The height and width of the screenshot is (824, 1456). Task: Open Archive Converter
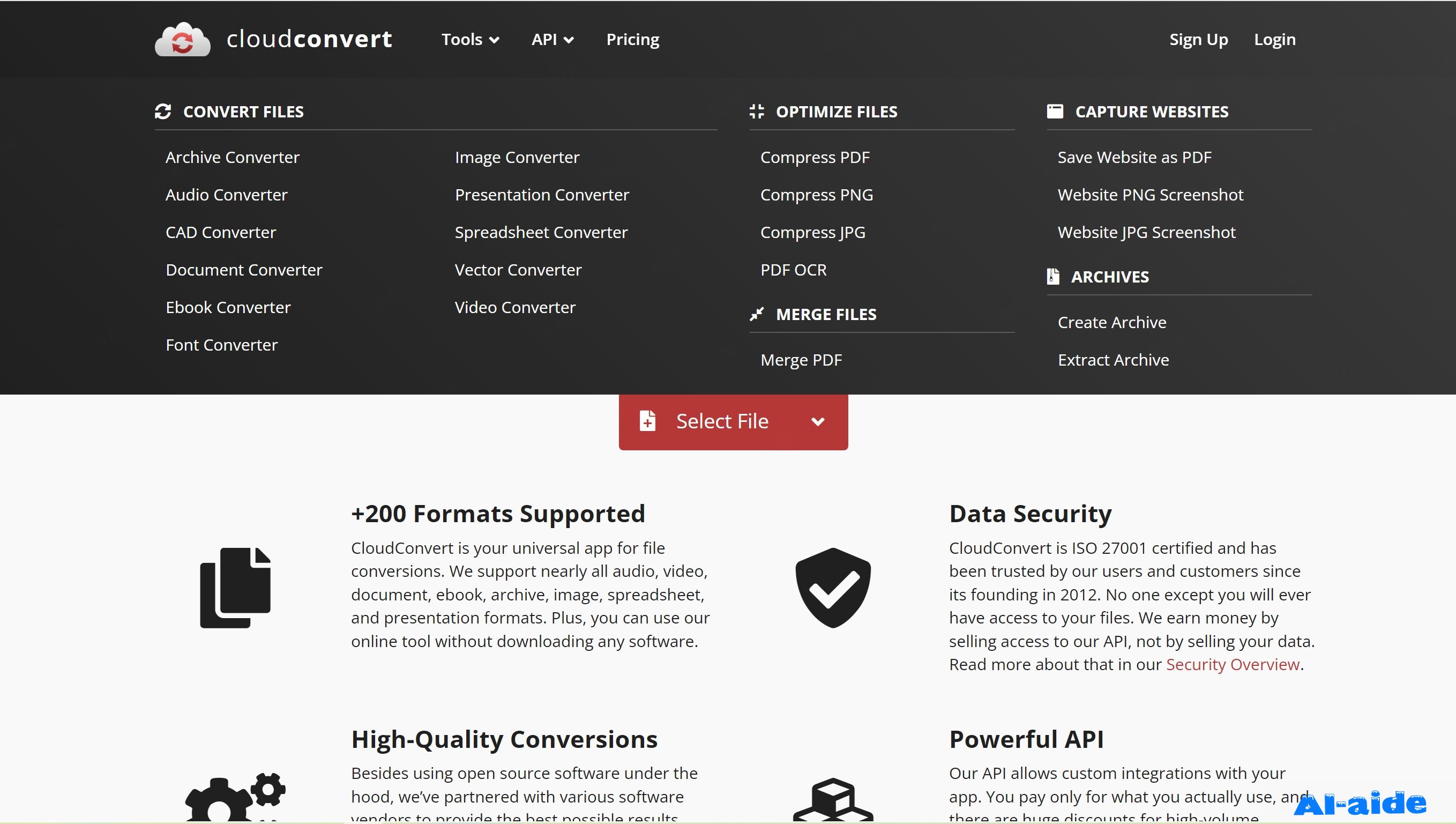click(233, 157)
